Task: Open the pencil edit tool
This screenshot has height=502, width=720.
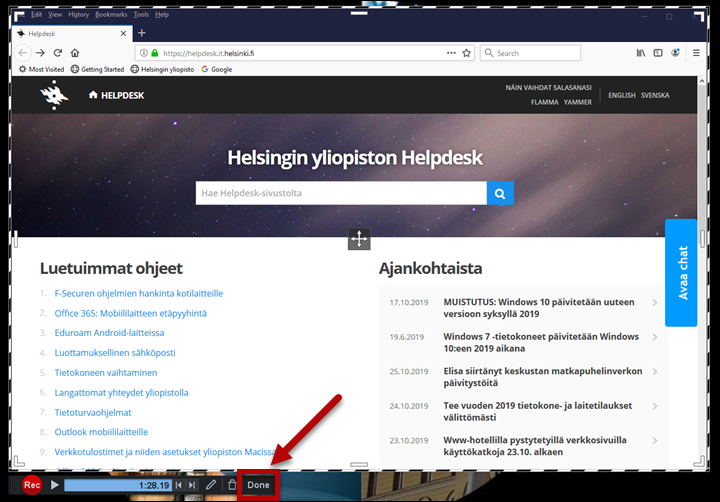Action: tap(211, 485)
